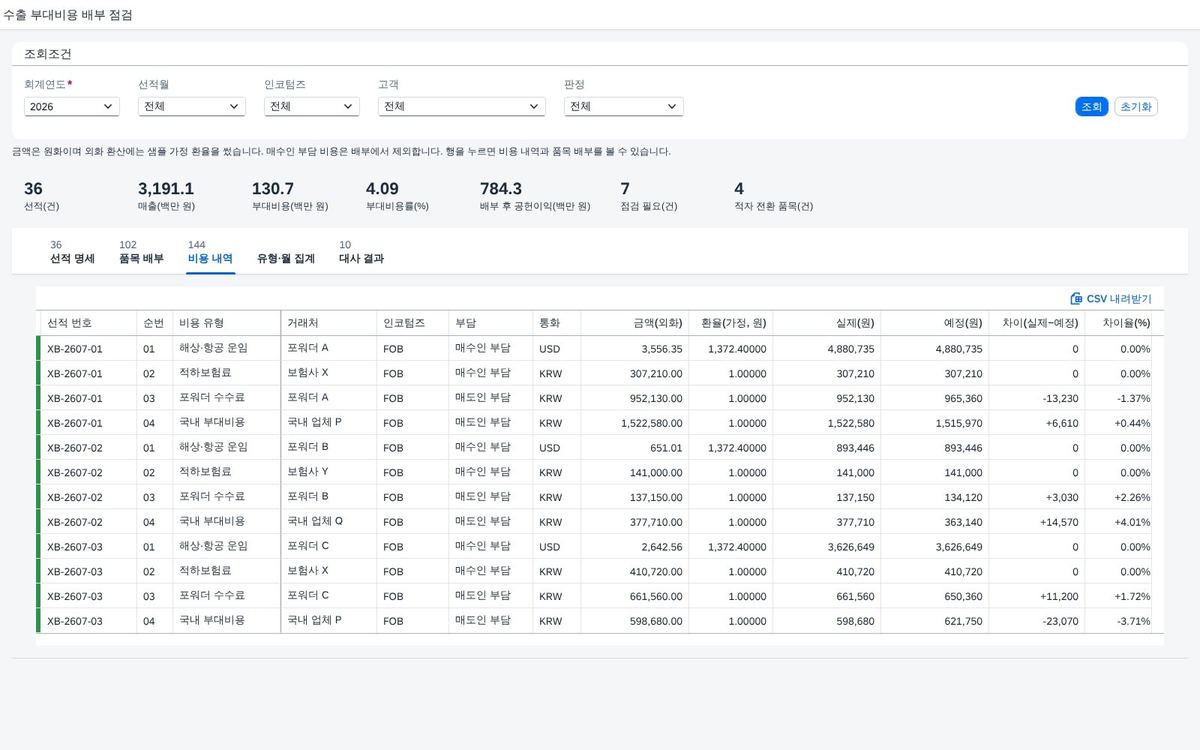Switch to the 선적 명세 tab
Viewport: 1200px width, 750px height.
(x=72, y=252)
